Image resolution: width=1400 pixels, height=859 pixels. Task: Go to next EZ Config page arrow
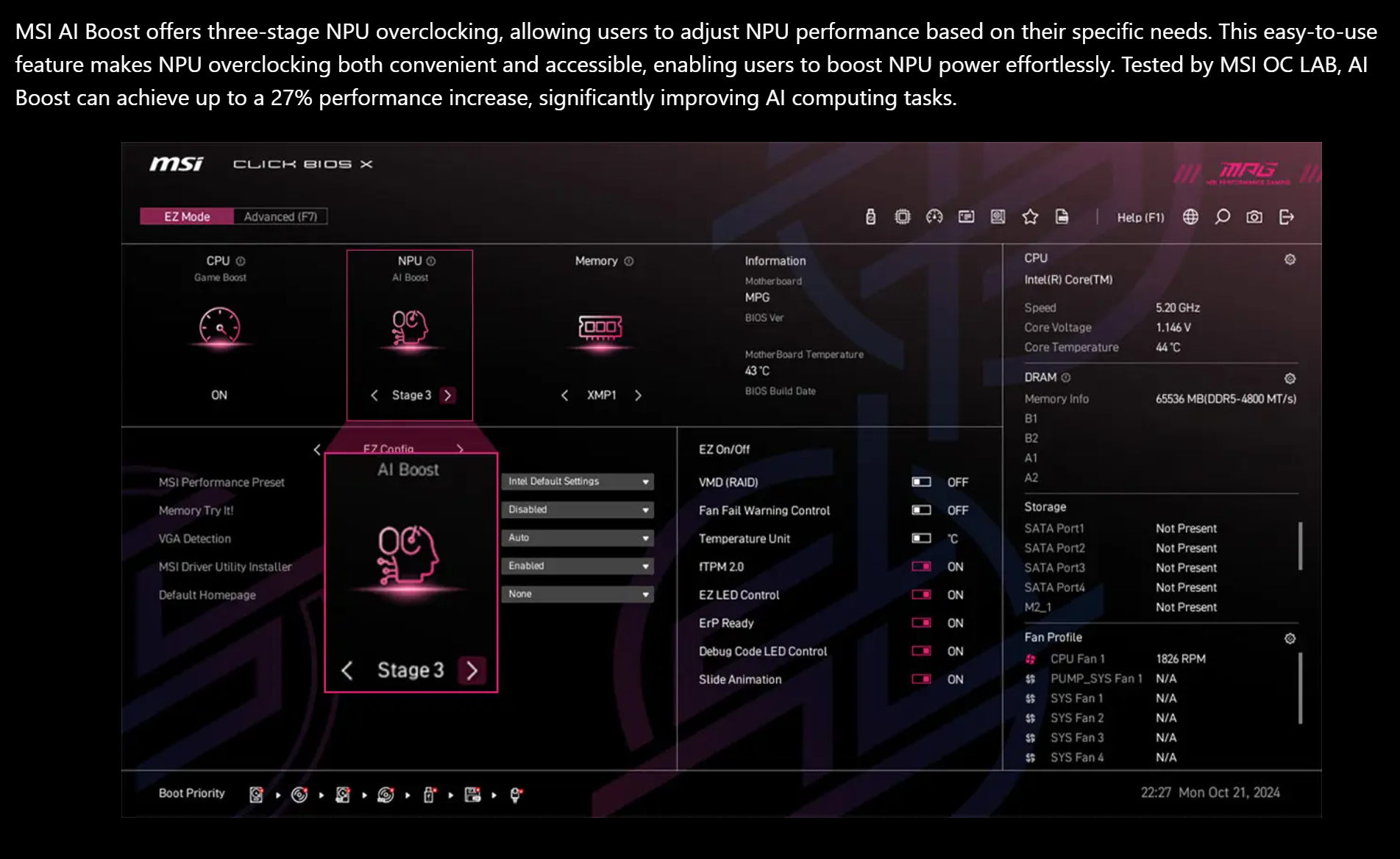(x=461, y=449)
